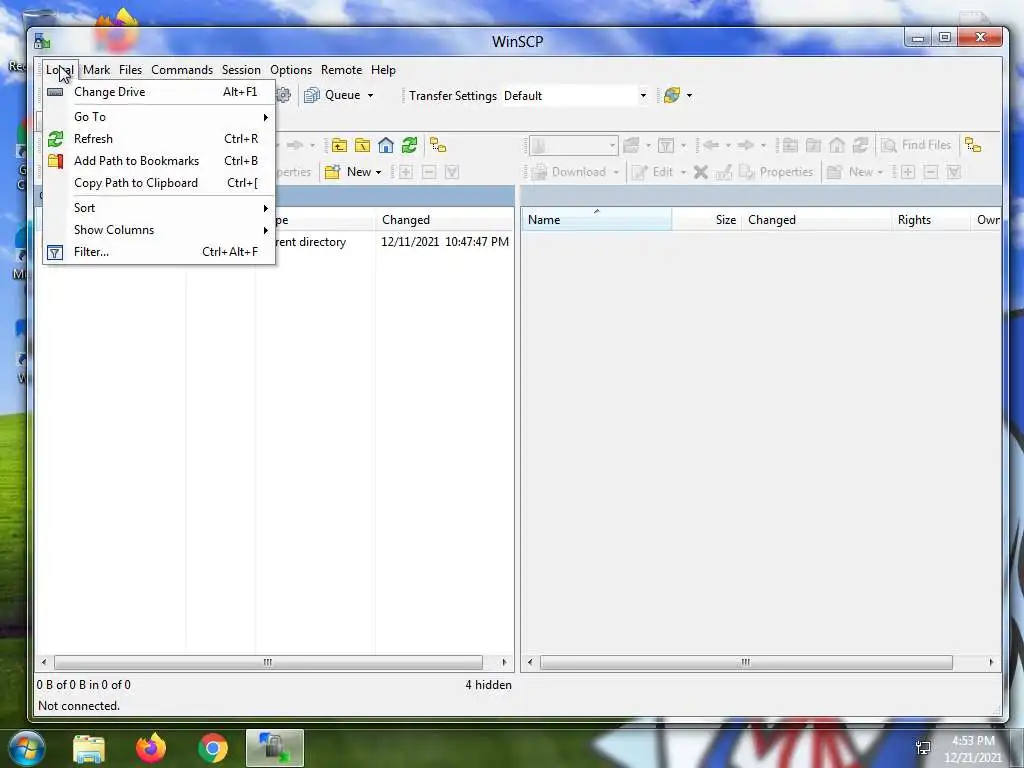
Task: Open the Session menu
Action: pyautogui.click(x=241, y=70)
